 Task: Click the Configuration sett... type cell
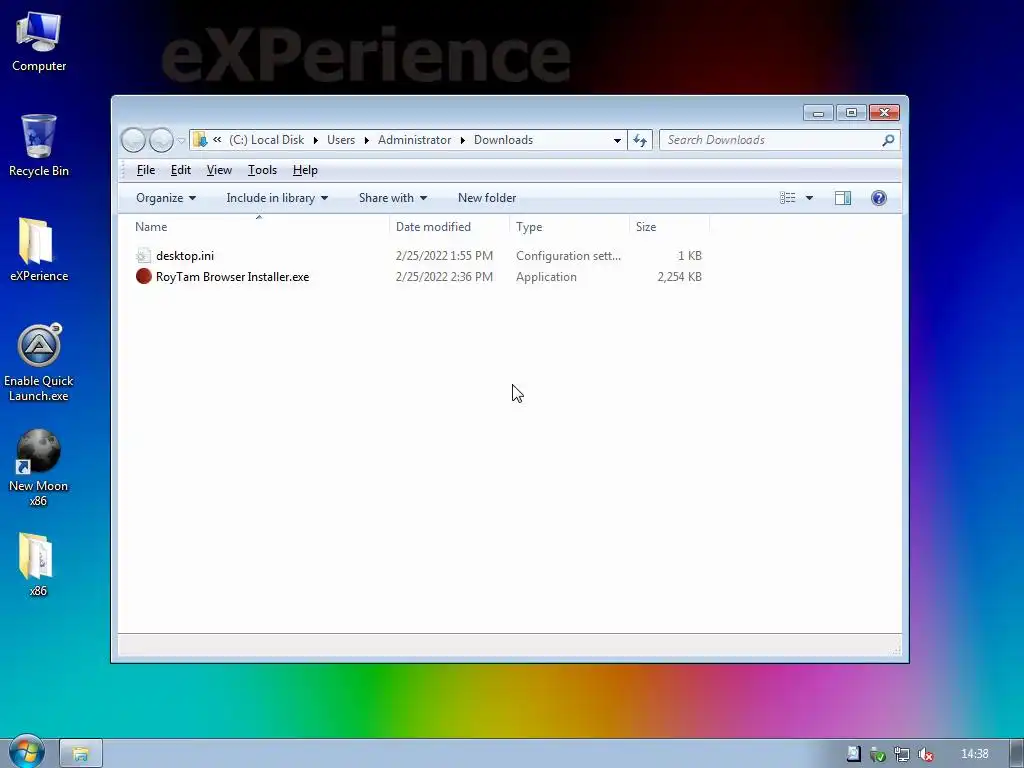568,256
